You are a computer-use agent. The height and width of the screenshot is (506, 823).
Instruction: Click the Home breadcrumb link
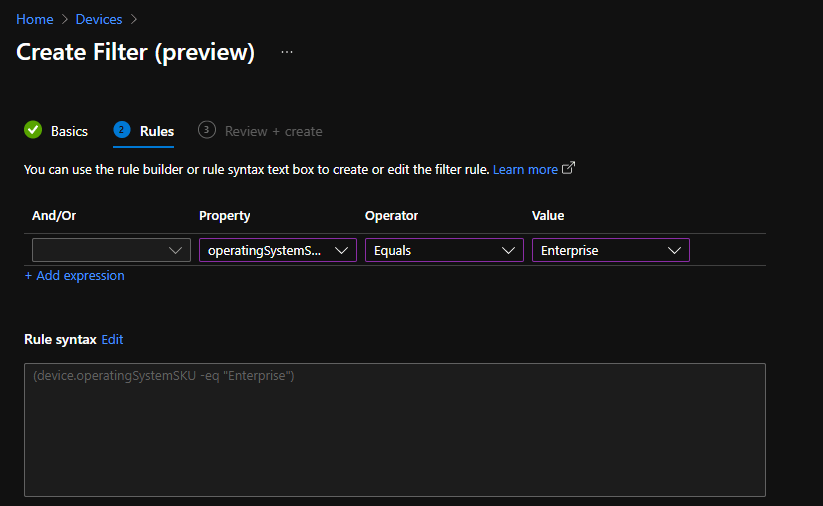(x=35, y=19)
